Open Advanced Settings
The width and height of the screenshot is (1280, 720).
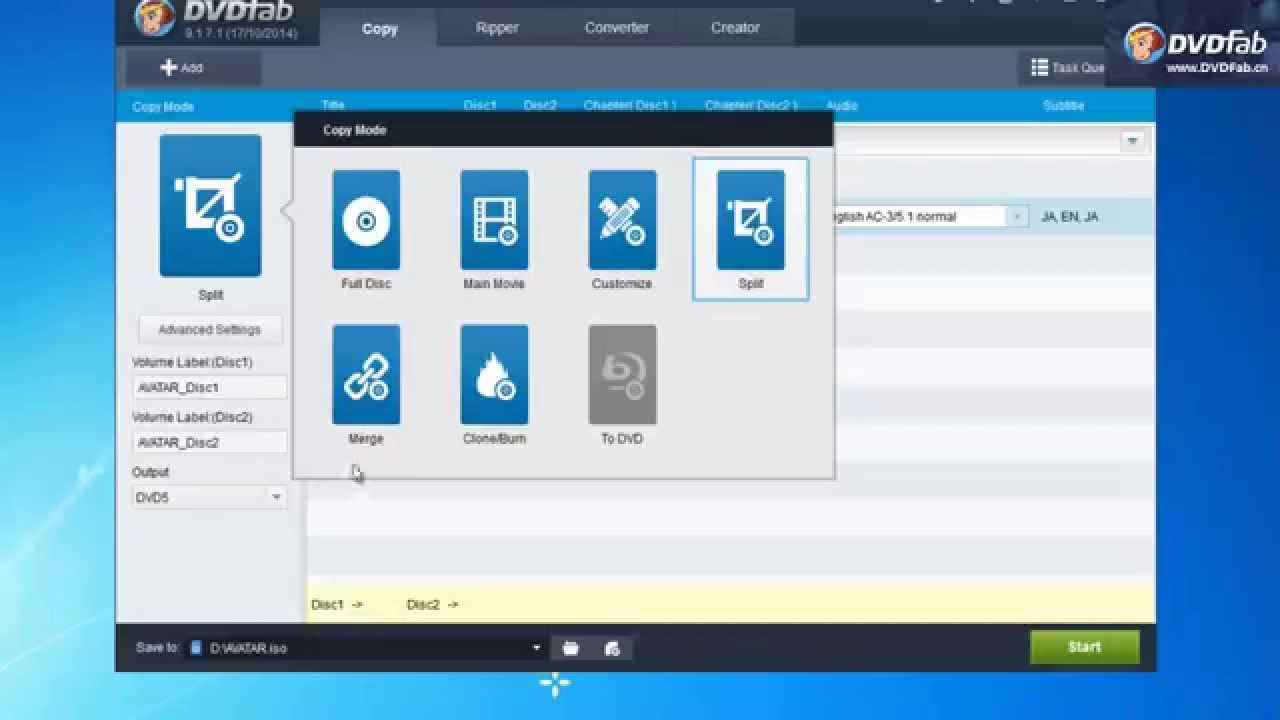tap(210, 329)
